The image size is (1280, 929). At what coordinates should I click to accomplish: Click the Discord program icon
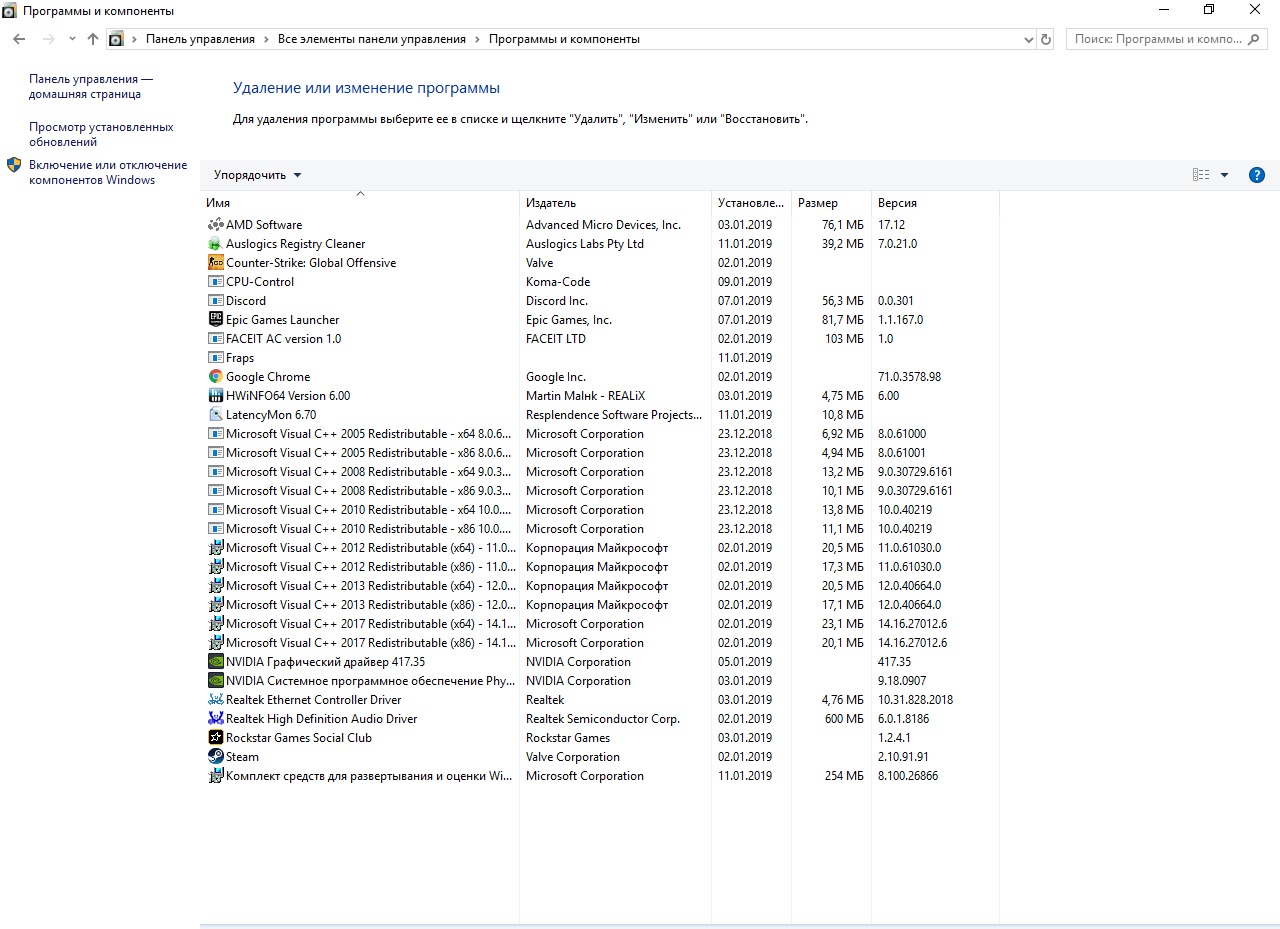coord(215,301)
